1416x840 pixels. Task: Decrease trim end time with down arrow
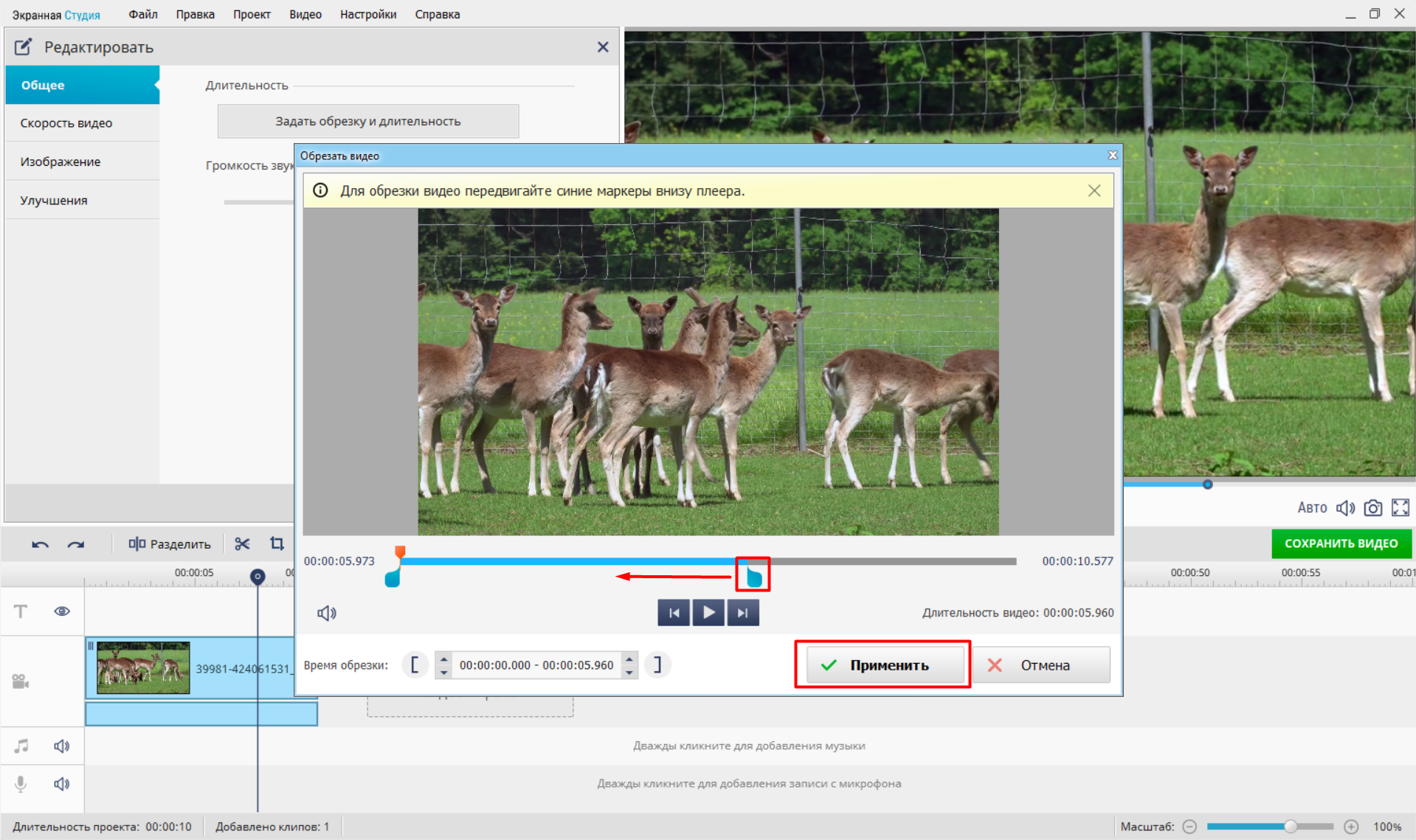click(629, 672)
